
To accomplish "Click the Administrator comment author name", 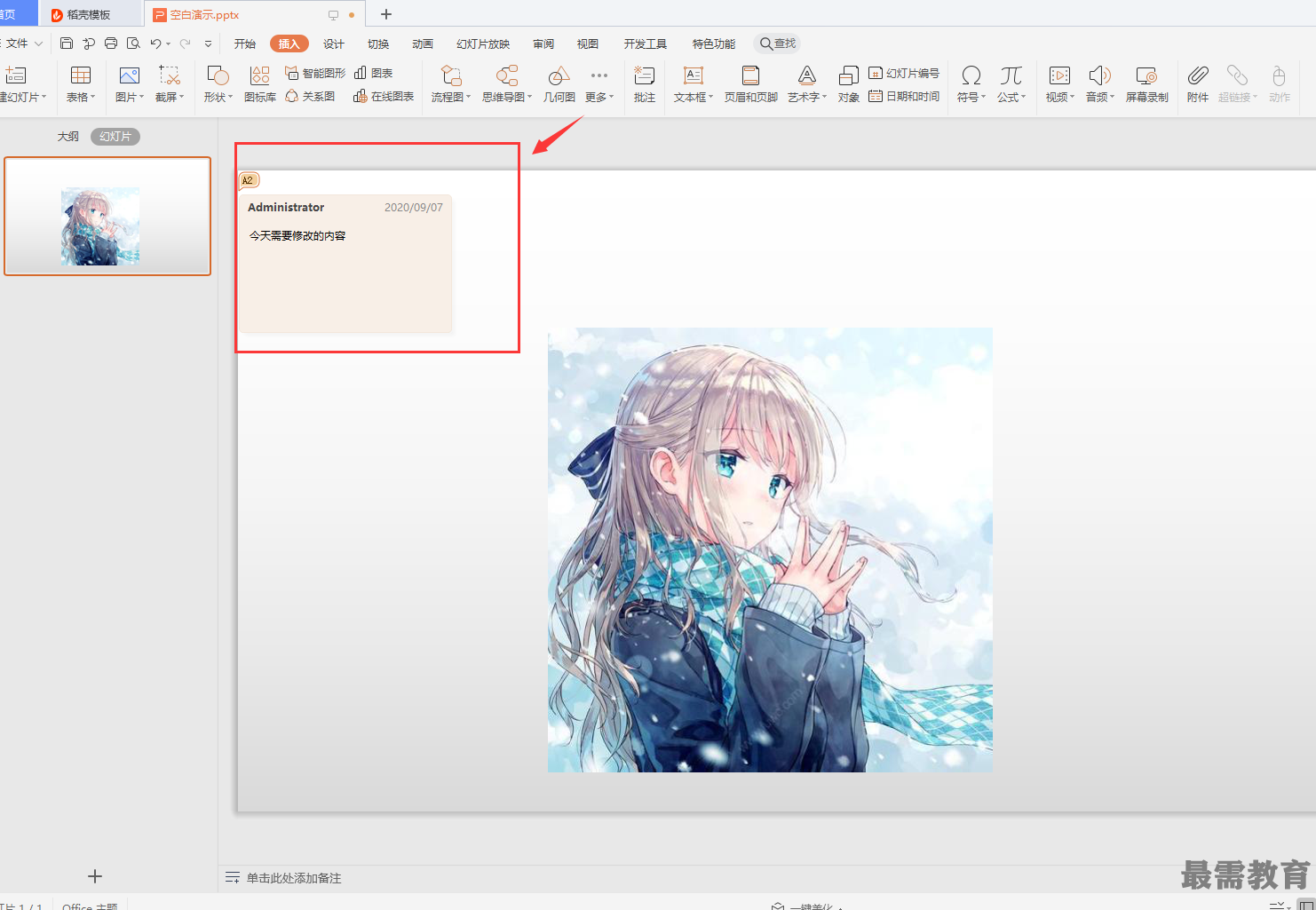I will 286,207.
